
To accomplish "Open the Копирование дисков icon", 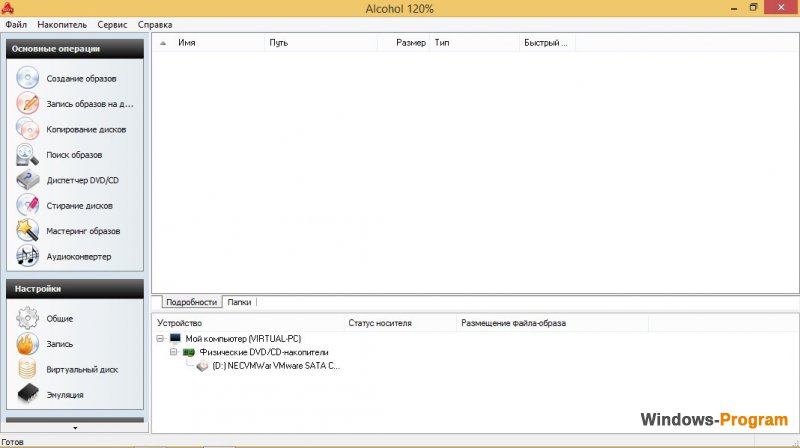I will [x=28, y=129].
